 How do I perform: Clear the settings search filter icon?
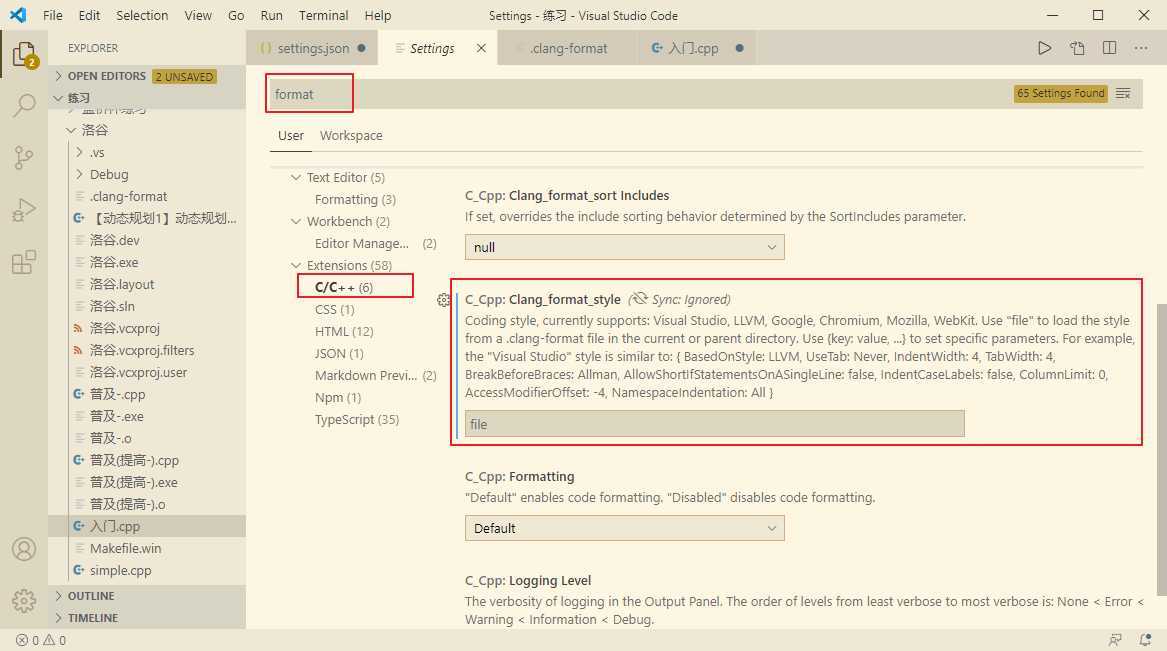pyautogui.click(x=1123, y=94)
